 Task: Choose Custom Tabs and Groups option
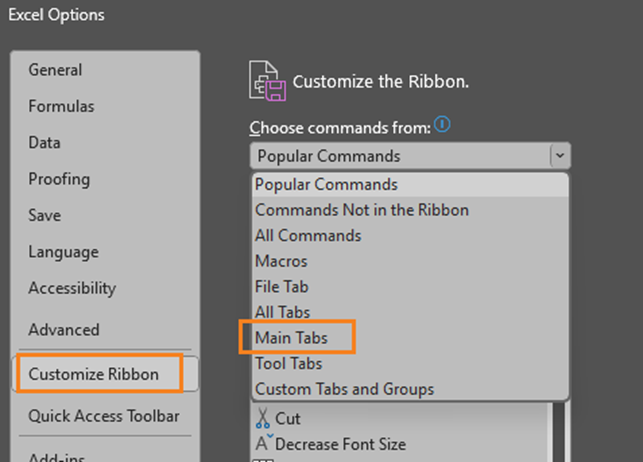(410, 389)
